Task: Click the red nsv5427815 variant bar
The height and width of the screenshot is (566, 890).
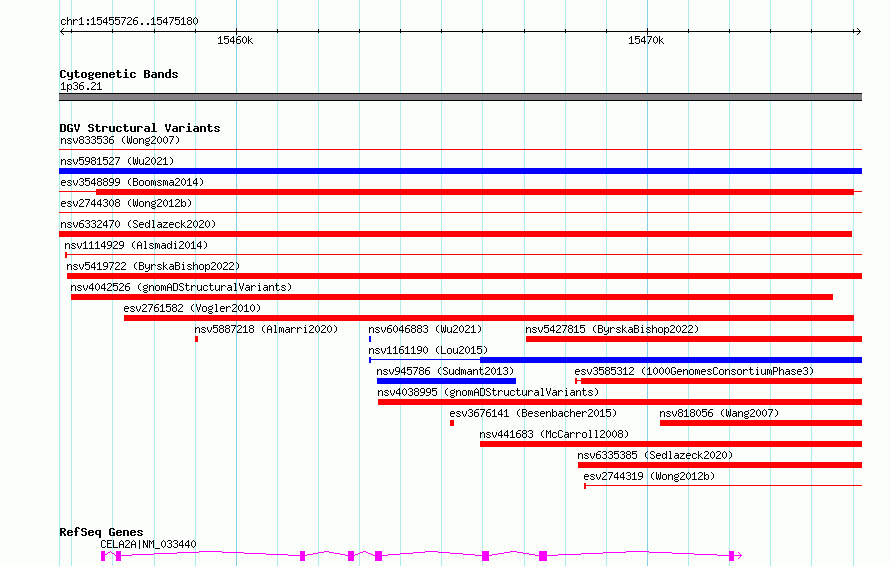Action: (x=694, y=339)
